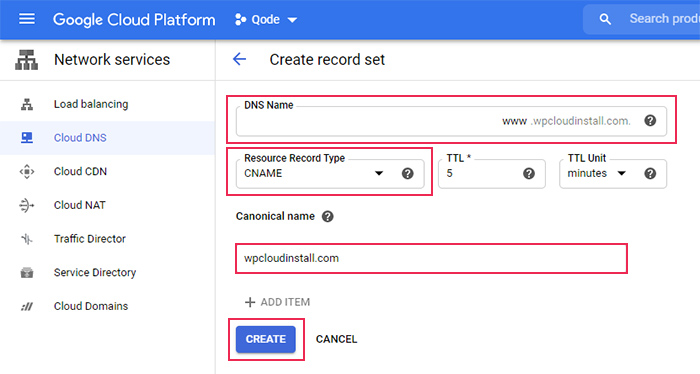Click the Network services icon

coord(26,60)
